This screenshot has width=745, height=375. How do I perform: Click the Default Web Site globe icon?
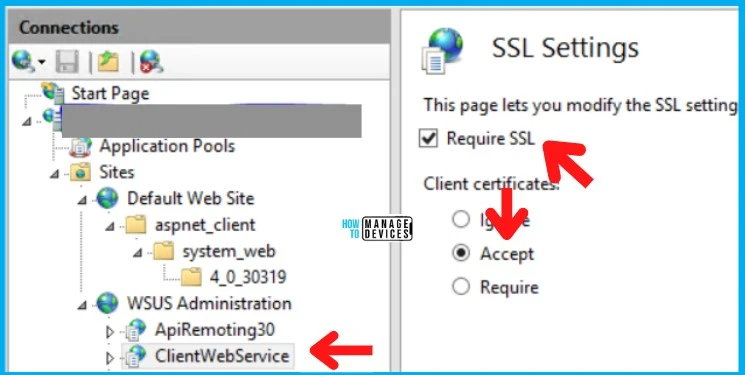pyautogui.click(x=107, y=198)
